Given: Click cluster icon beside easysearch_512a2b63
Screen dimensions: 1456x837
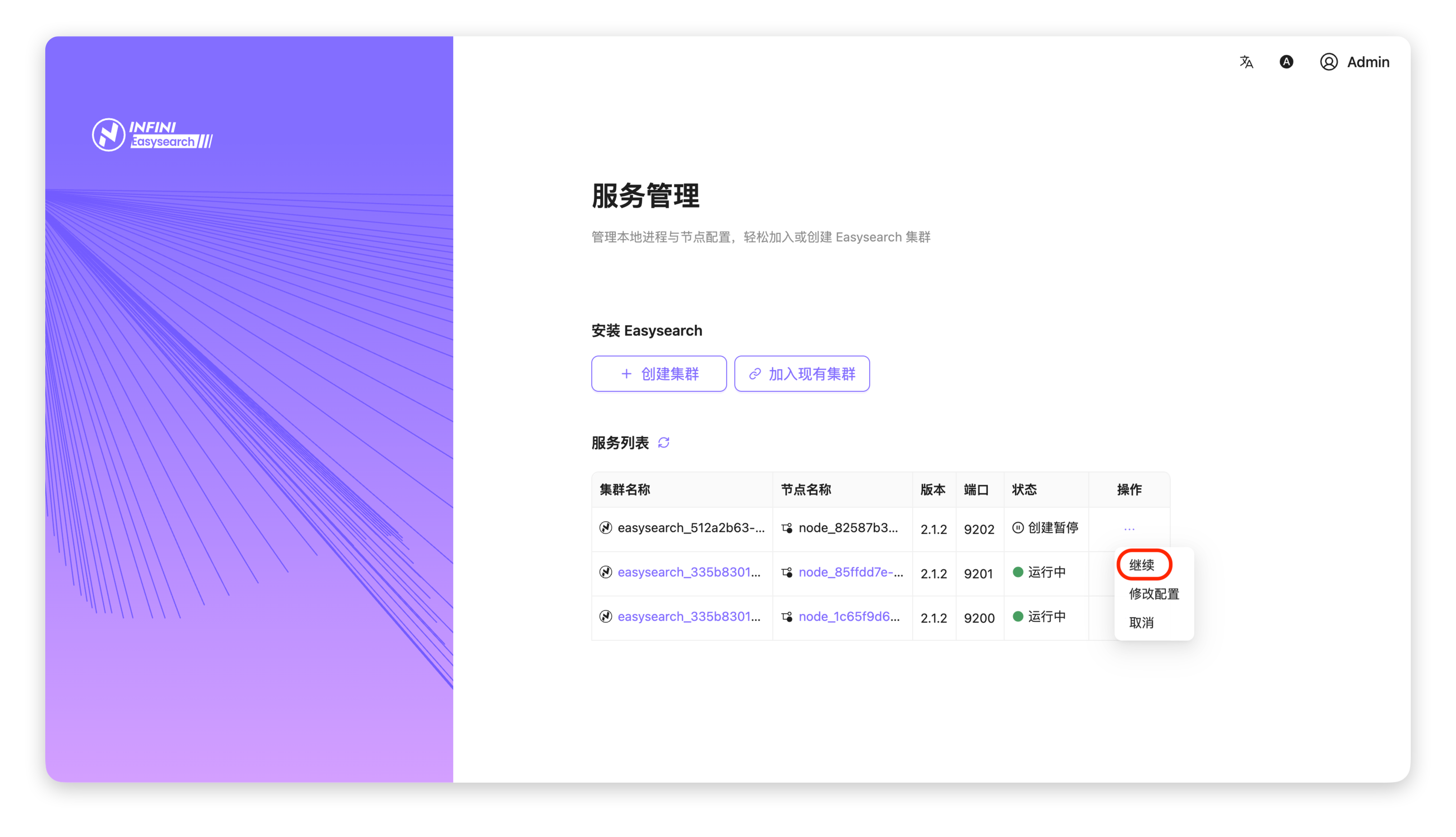Looking at the screenshot, I should pos(606,528).
